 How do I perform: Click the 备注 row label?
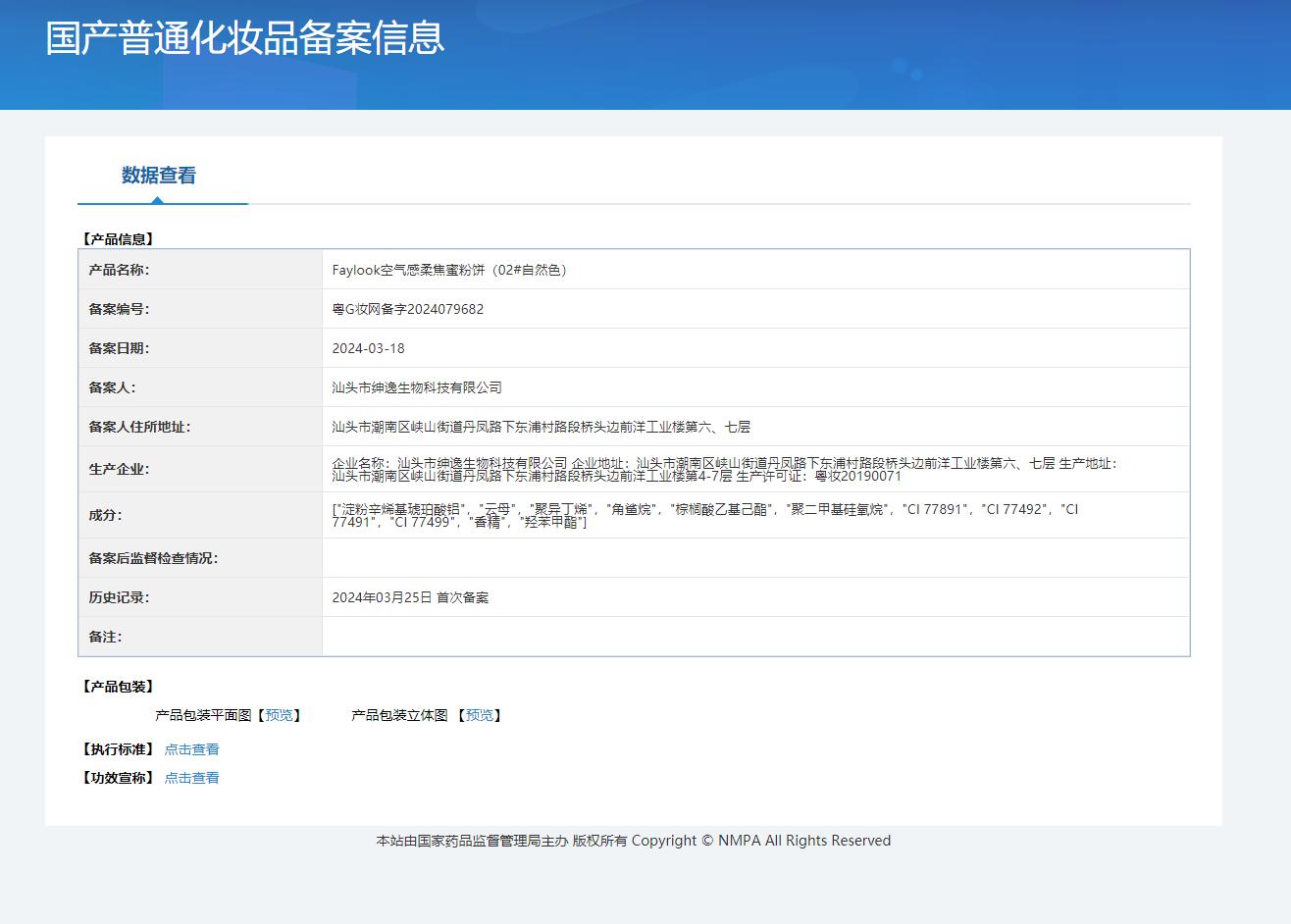point(105,637)
